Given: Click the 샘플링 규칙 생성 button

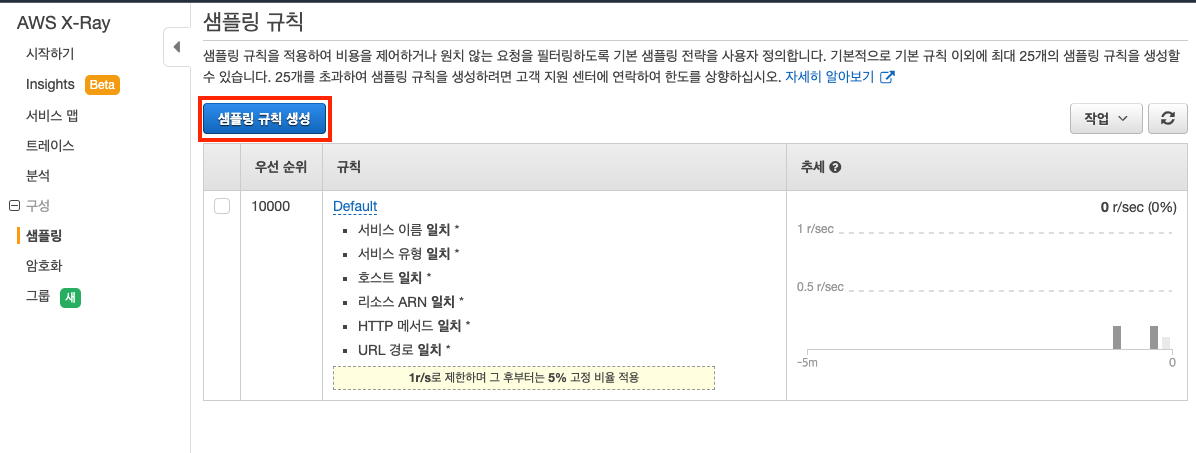Looking at the screenshot, I should (x=265, y=119).
